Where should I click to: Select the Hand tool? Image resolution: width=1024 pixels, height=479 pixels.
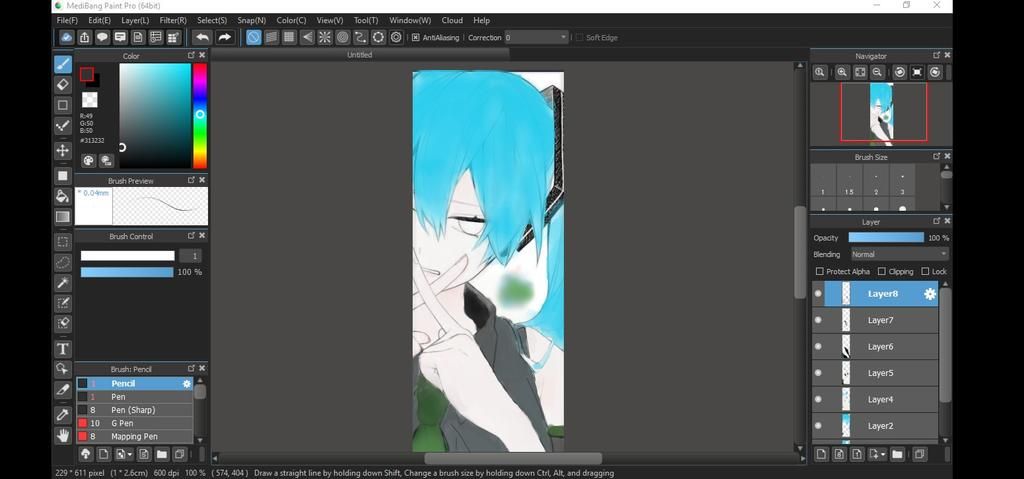pos(63,435)
